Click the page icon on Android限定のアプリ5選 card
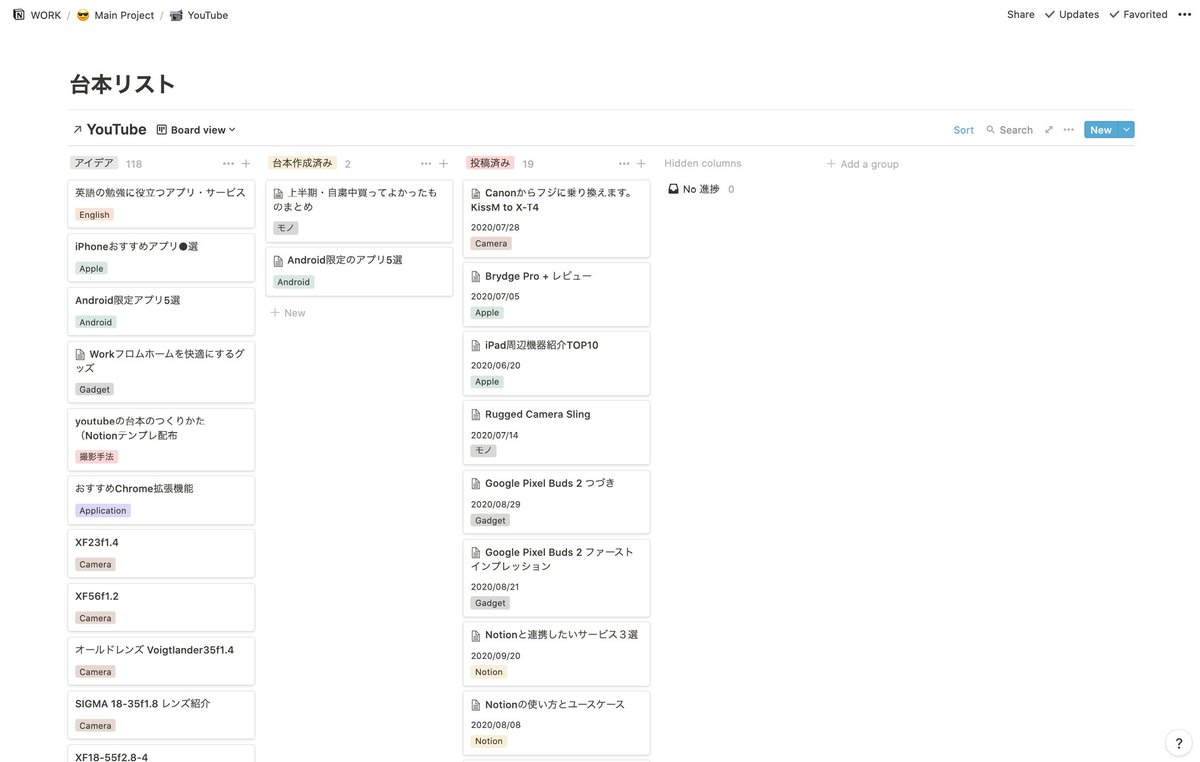Screen dimensions: 1200x762 tap(278, 261)
